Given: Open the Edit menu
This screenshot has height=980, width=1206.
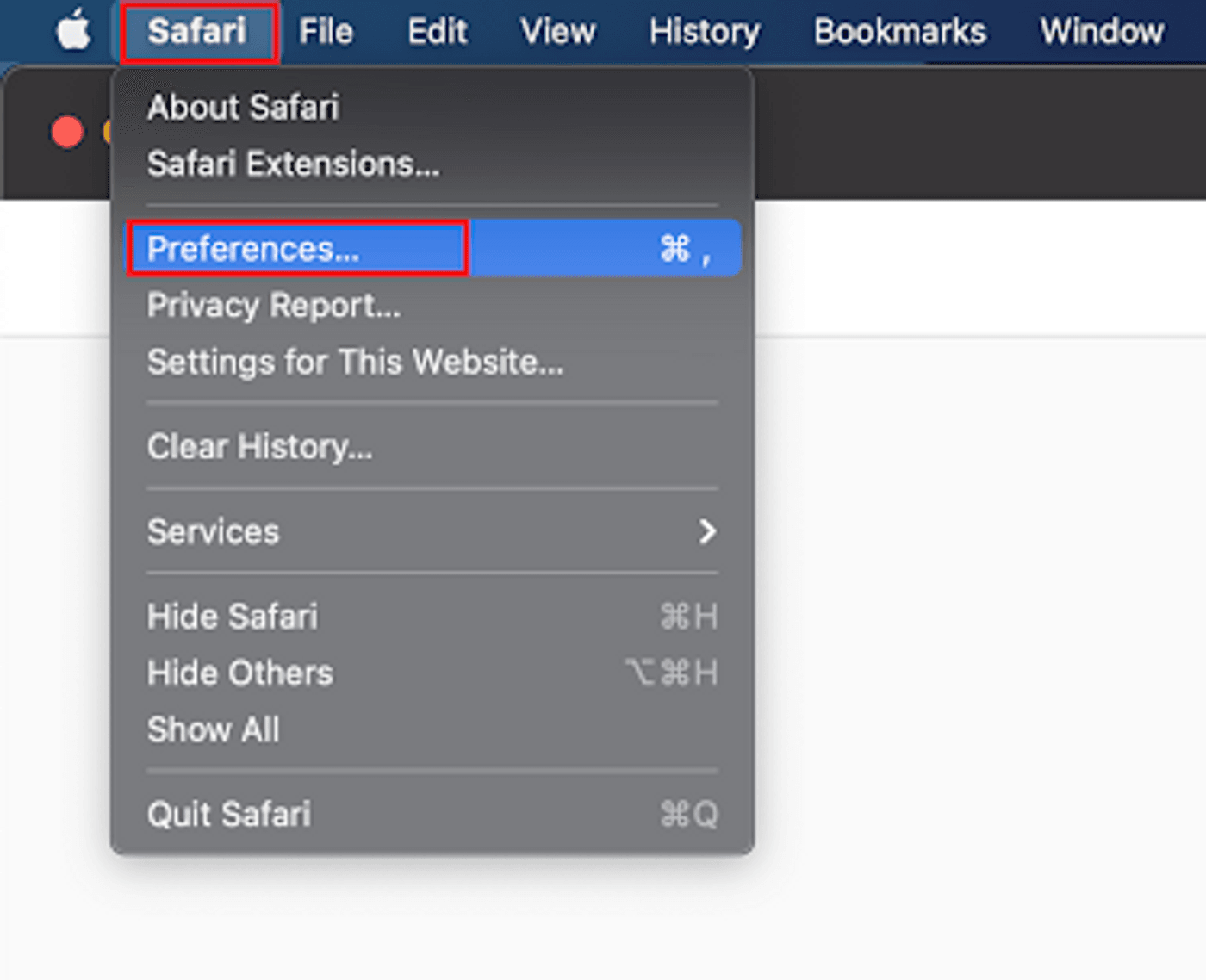Looking at the screenshot, I should [x=437, y=31].
